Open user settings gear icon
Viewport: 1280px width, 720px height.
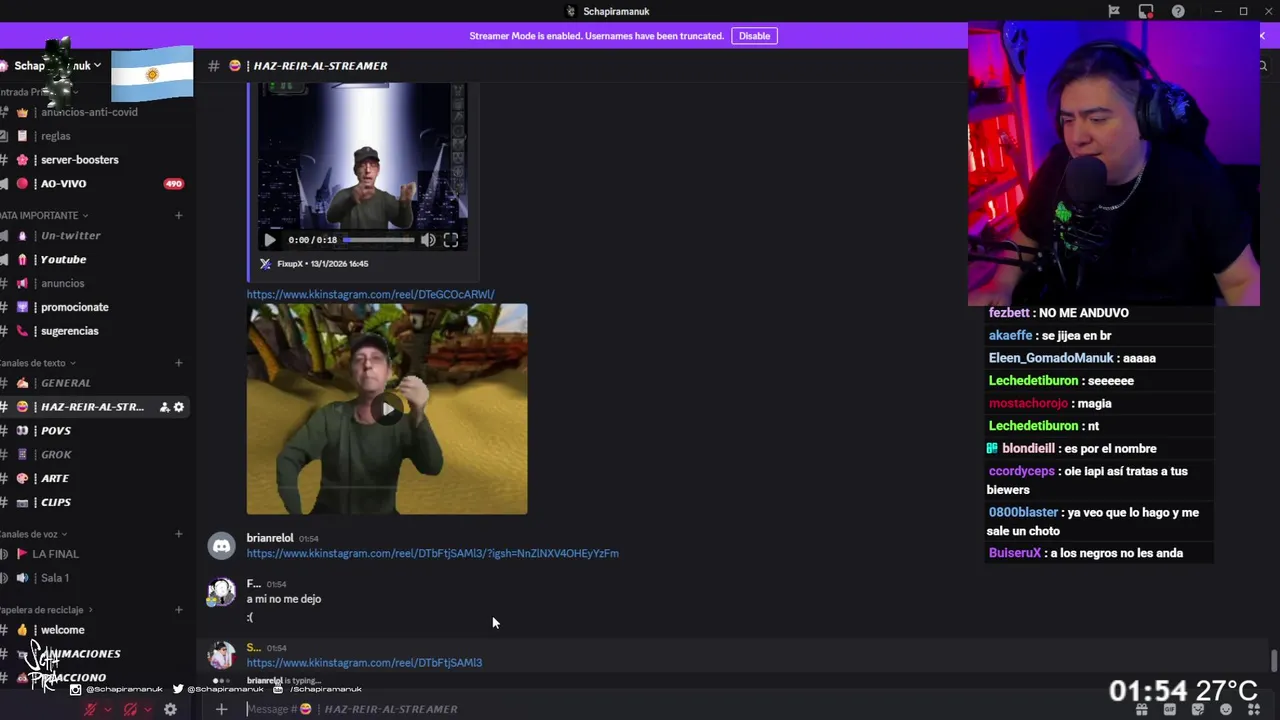point(170,709)
